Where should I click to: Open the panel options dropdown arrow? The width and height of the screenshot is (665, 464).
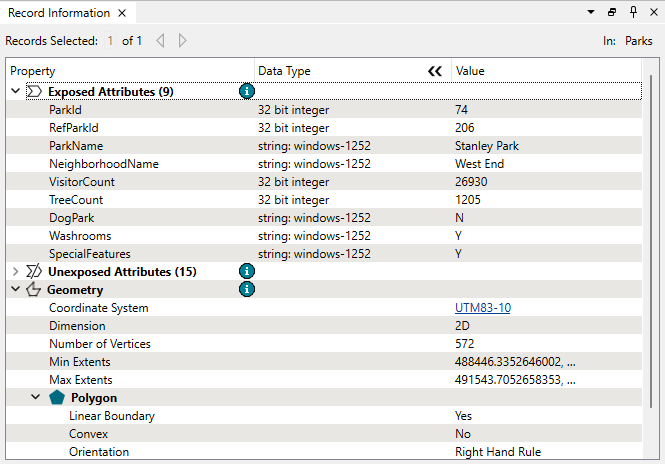tap(593, 13)
